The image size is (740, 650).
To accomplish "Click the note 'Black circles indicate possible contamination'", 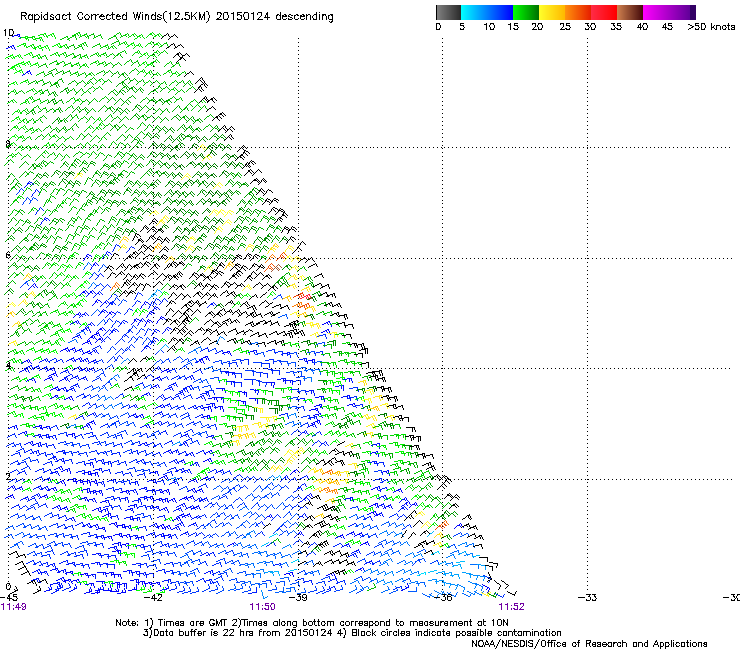I will click(x=456, y=633).
